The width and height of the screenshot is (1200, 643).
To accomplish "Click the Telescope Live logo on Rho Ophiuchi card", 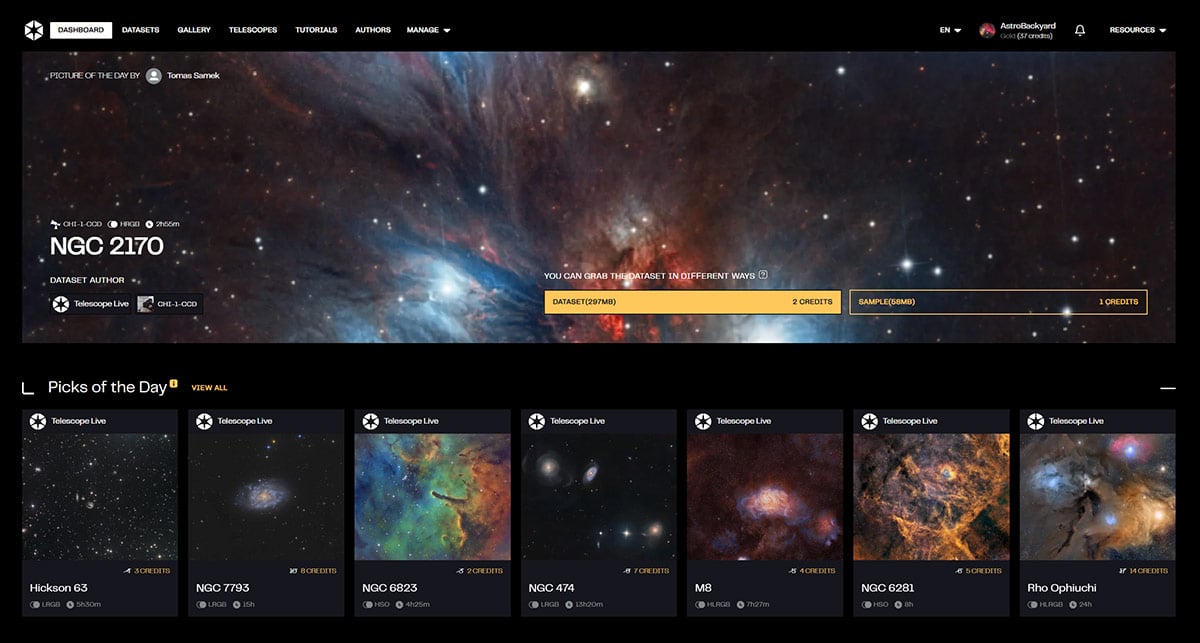I will (x=1036, y=421).
